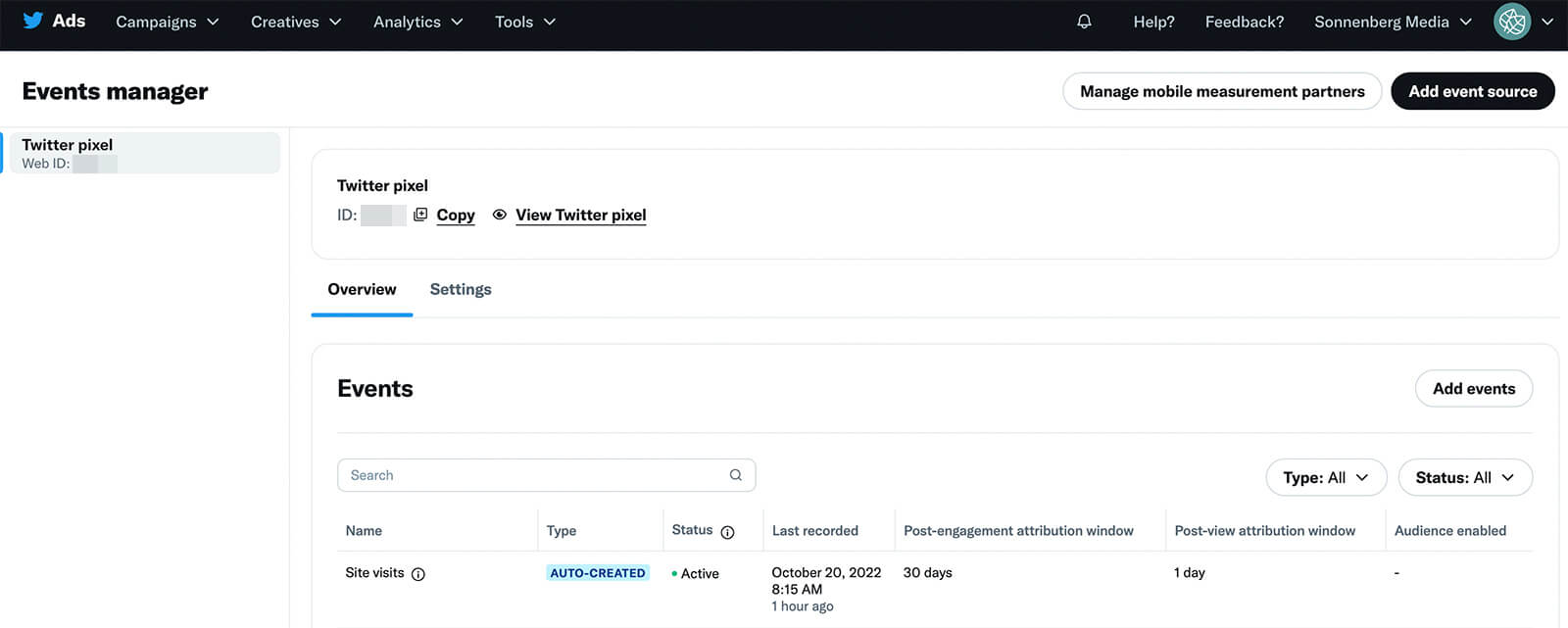Click the Add events button
Image resolution: width=1568 pixels, height=628 pixels.
pos(1474,389)
